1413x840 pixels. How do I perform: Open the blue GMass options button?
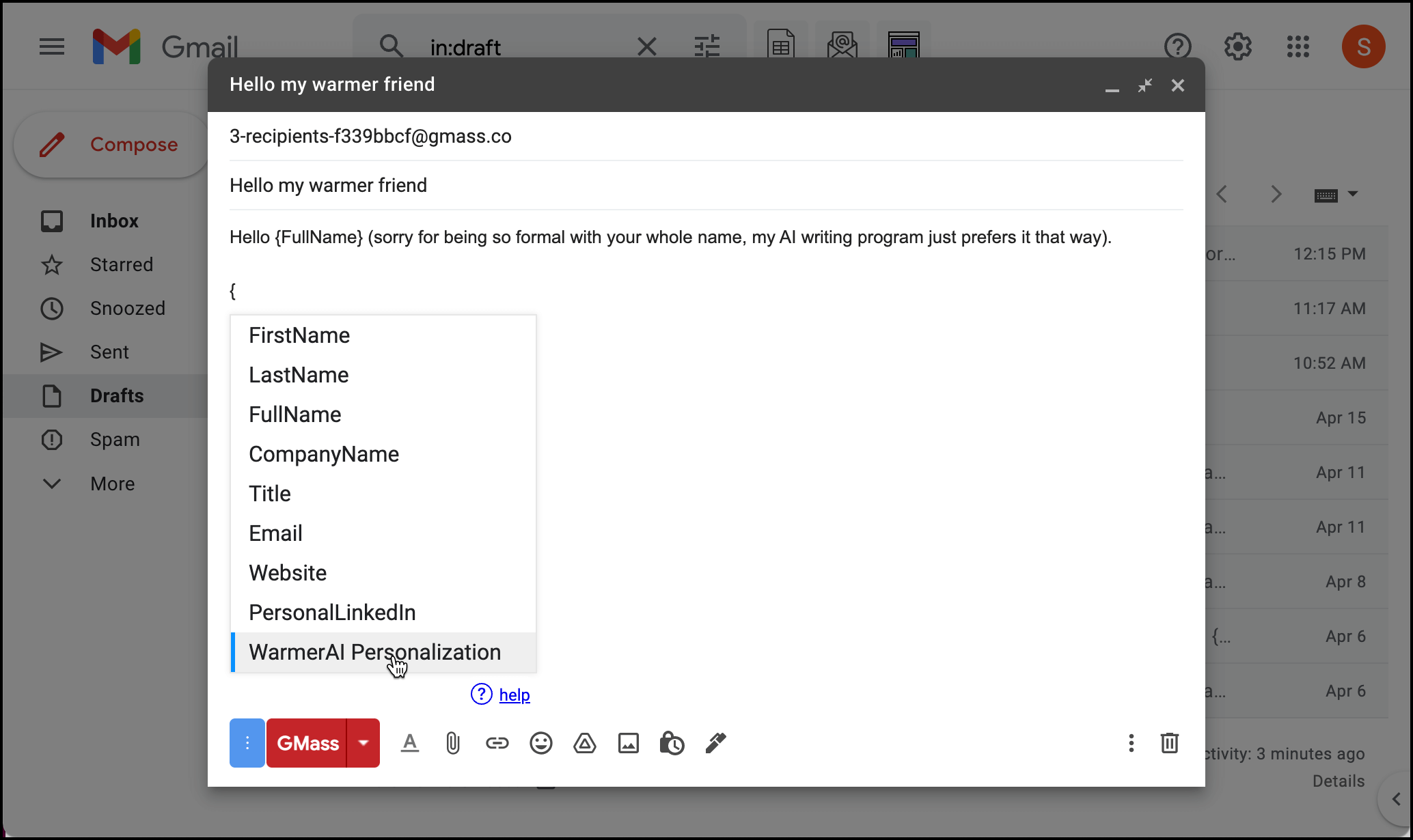click(247, 743)
